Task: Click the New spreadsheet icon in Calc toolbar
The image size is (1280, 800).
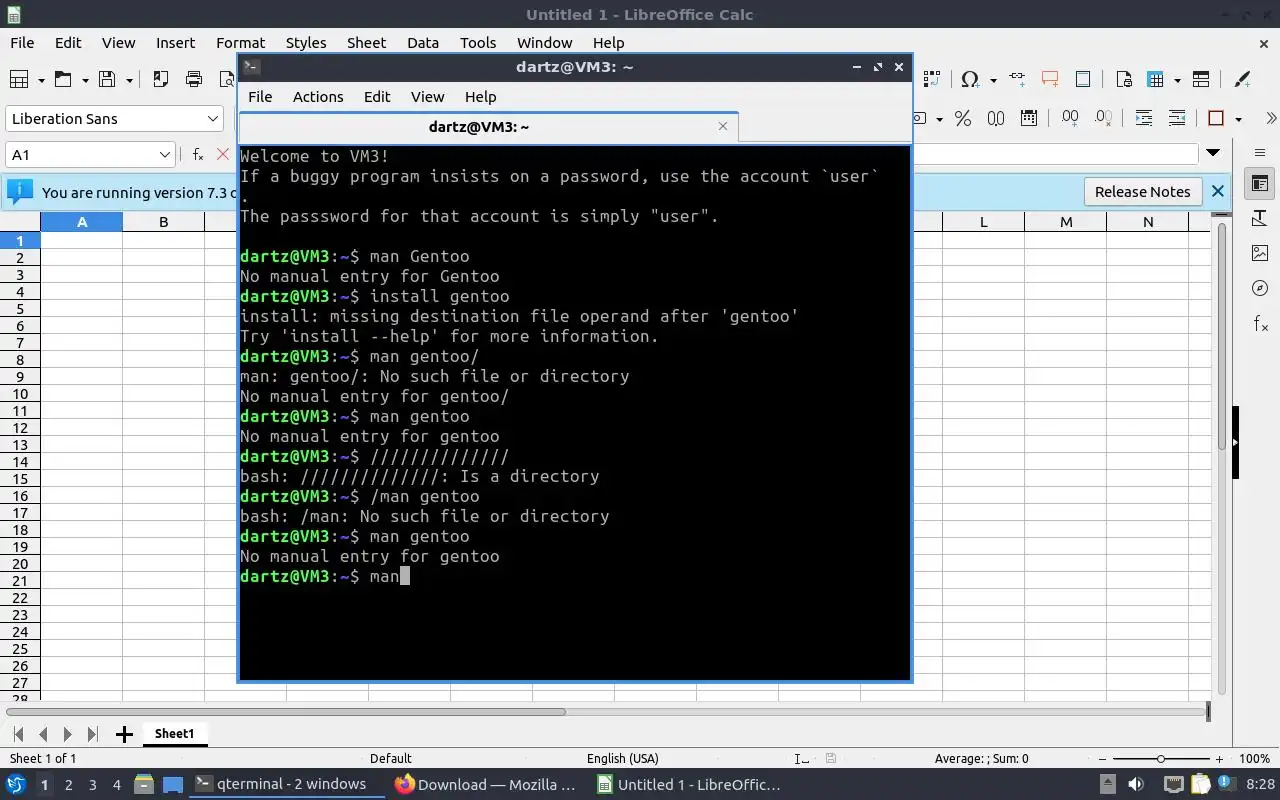Action: [18, 79]
